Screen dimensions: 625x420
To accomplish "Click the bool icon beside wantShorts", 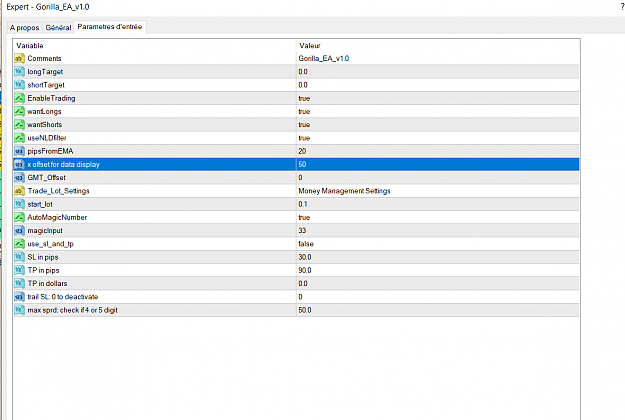I will pos(19,125).
